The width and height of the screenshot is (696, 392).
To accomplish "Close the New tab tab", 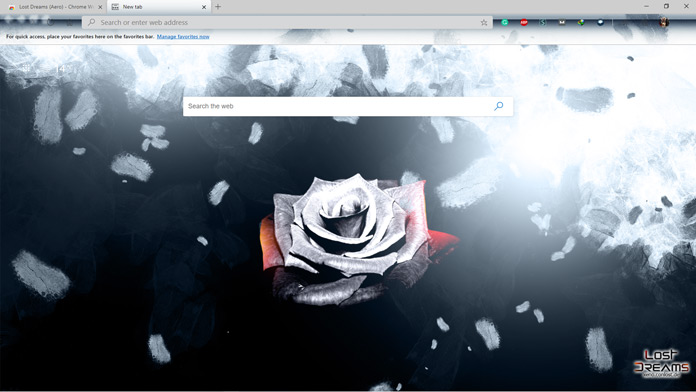I will [x=204, y=7].
